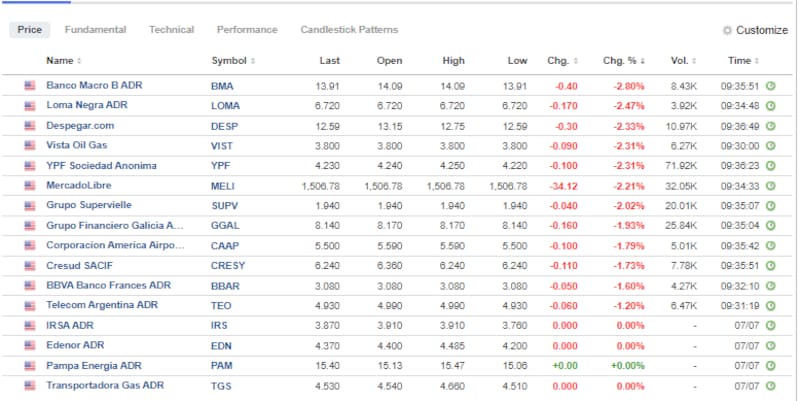Click the clock icon in Transportadora Gas row
Viewport: 800px width, 401px height.
pos(771,386)
